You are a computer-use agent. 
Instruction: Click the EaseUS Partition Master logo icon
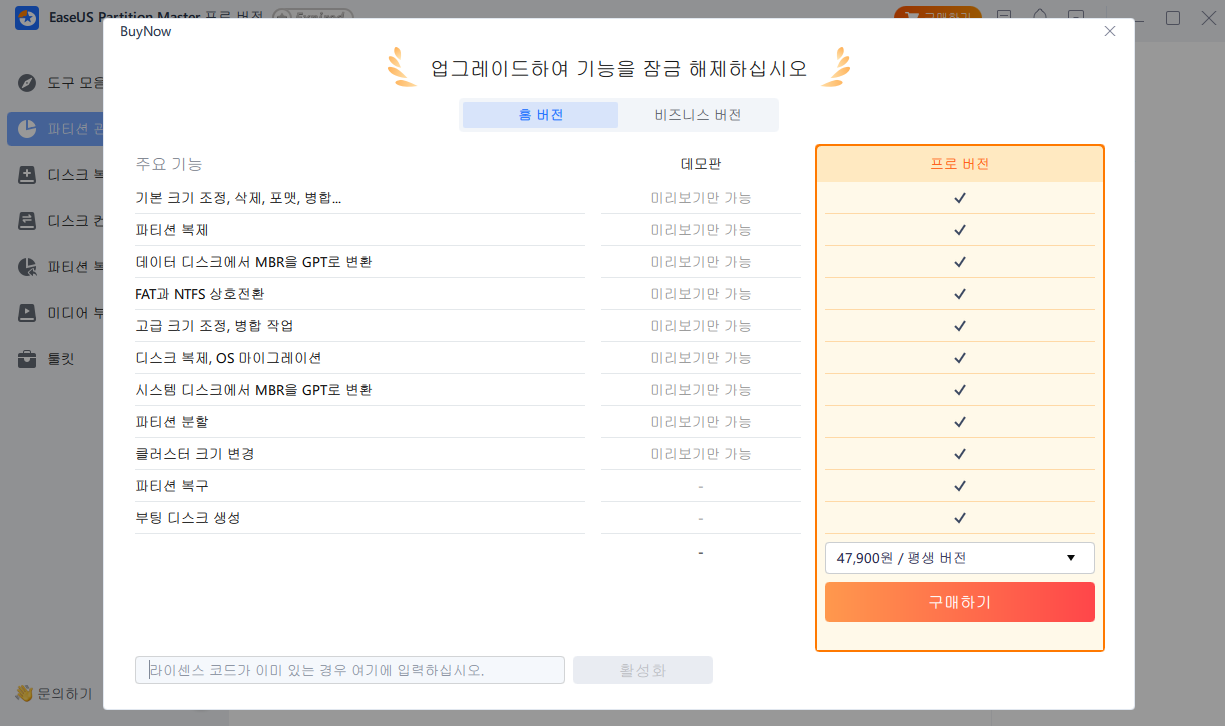tap(27, 18)
